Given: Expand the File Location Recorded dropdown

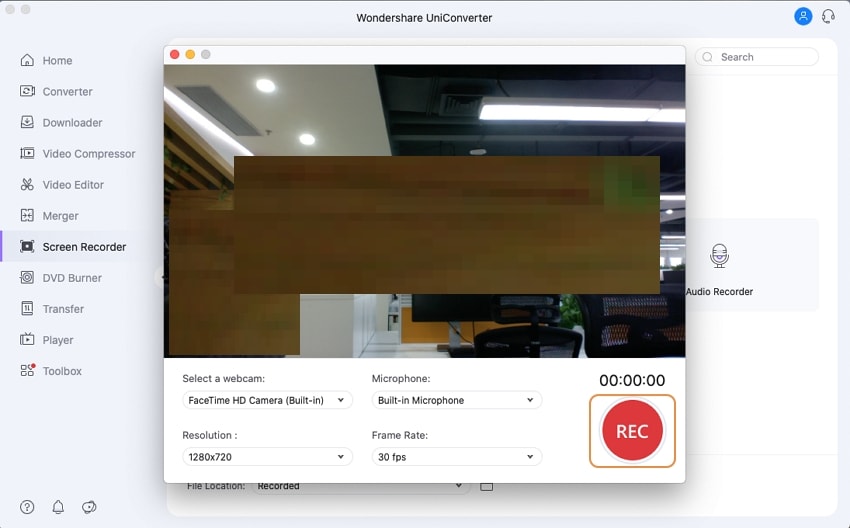Looking at the screenshot, I should click(361, 486).
